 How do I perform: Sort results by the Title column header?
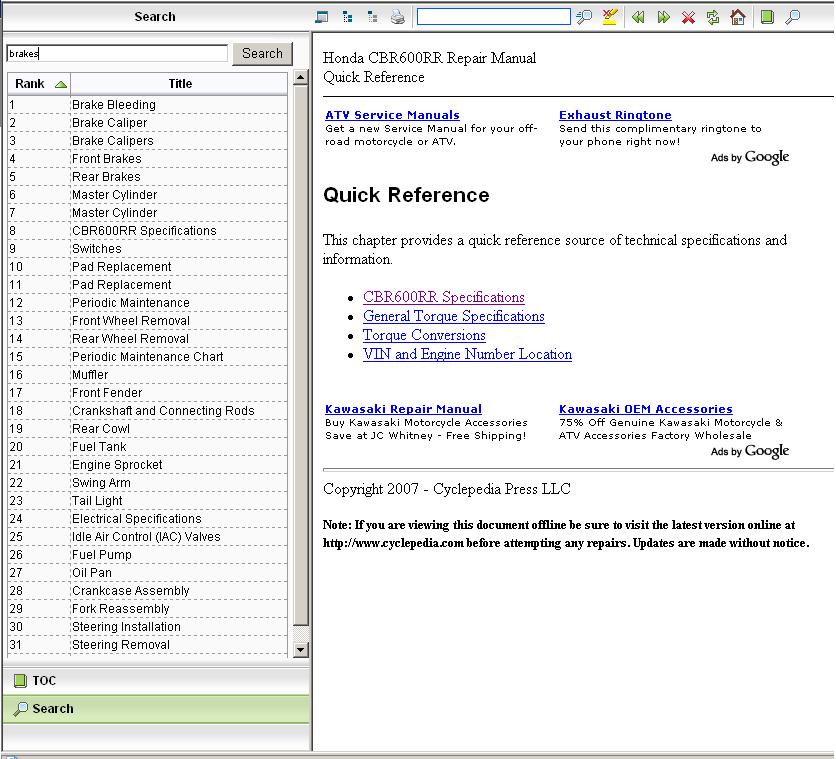coord(180,84)
